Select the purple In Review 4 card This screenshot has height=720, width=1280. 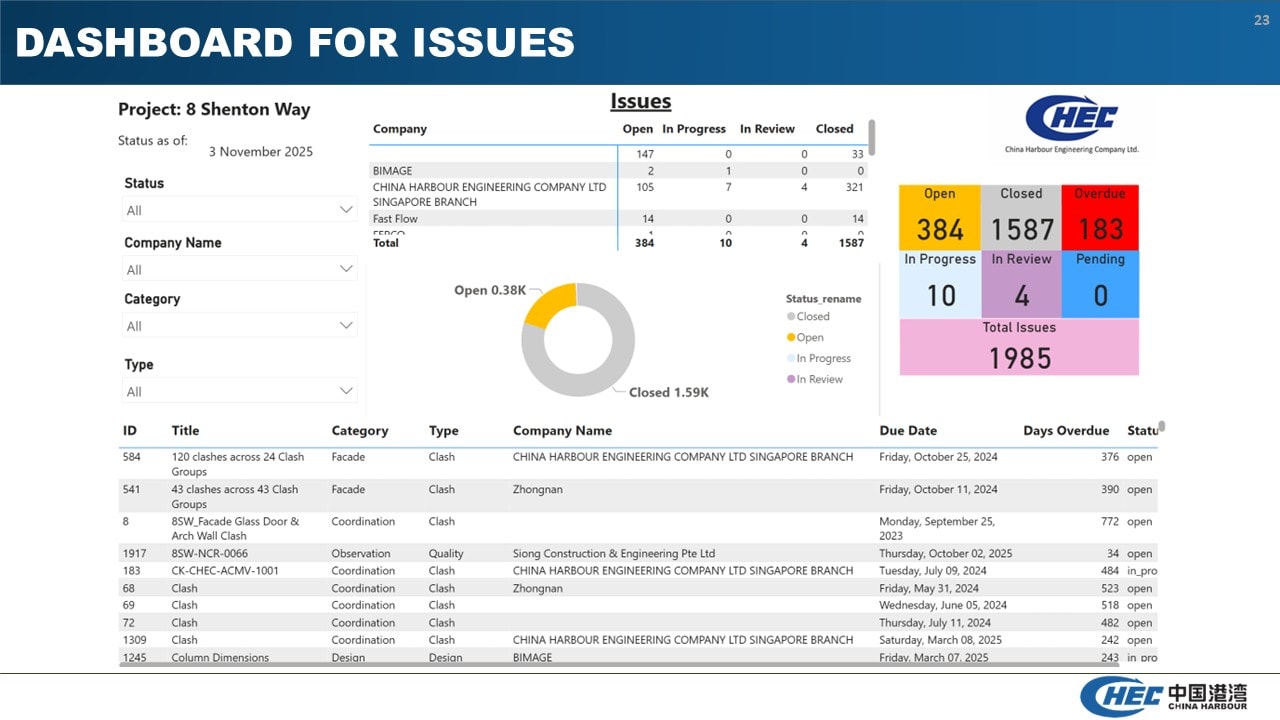tap(1021, 284)
